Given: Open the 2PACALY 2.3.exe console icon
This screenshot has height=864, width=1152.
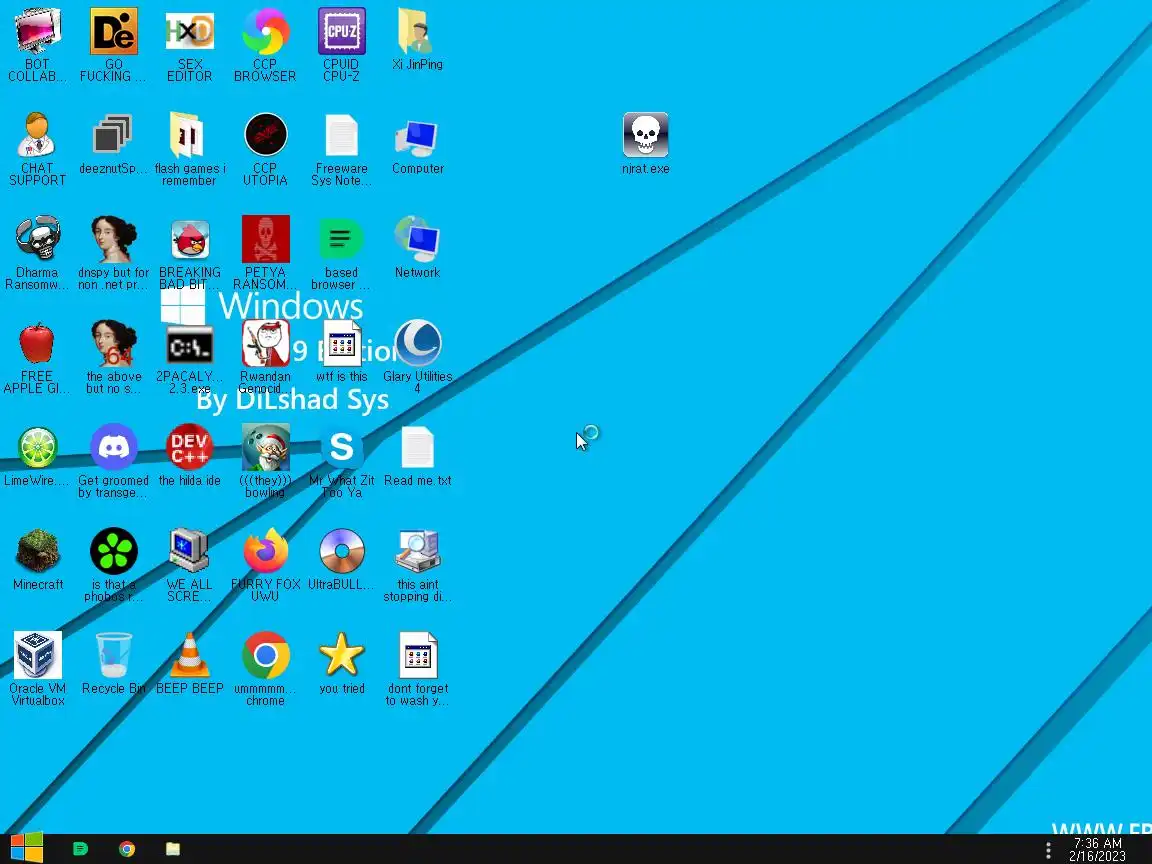Looking at the screenshot, I should coord(190,357).
